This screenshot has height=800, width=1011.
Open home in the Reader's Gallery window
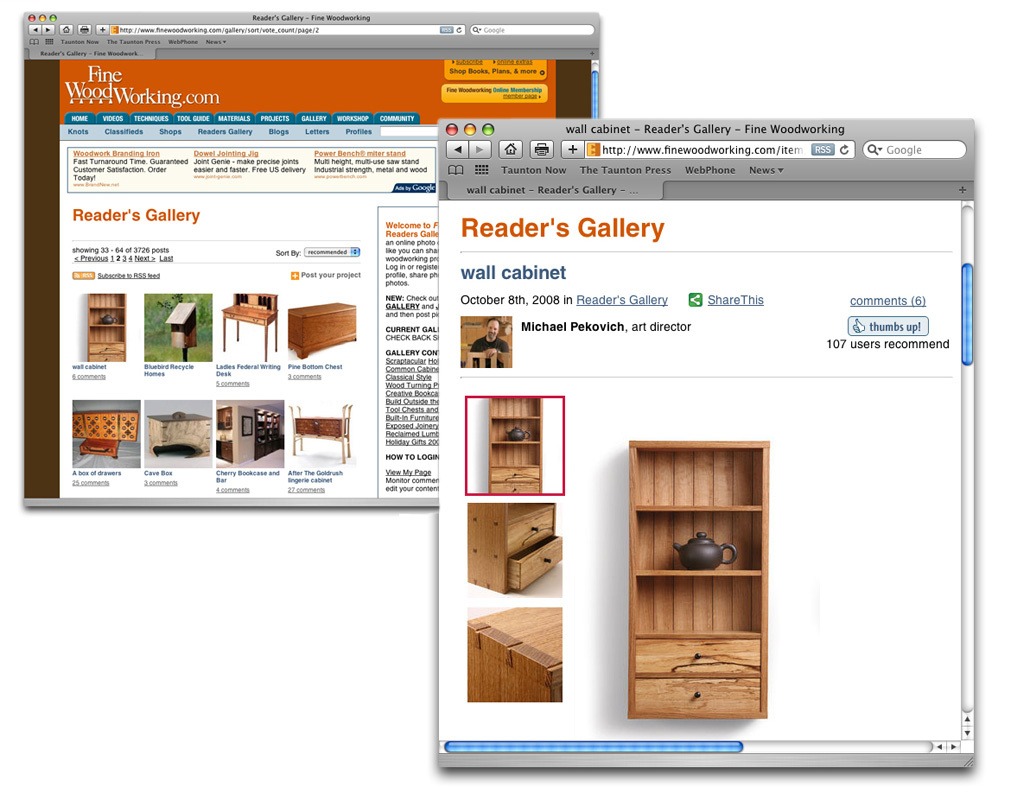click(66, 30)
